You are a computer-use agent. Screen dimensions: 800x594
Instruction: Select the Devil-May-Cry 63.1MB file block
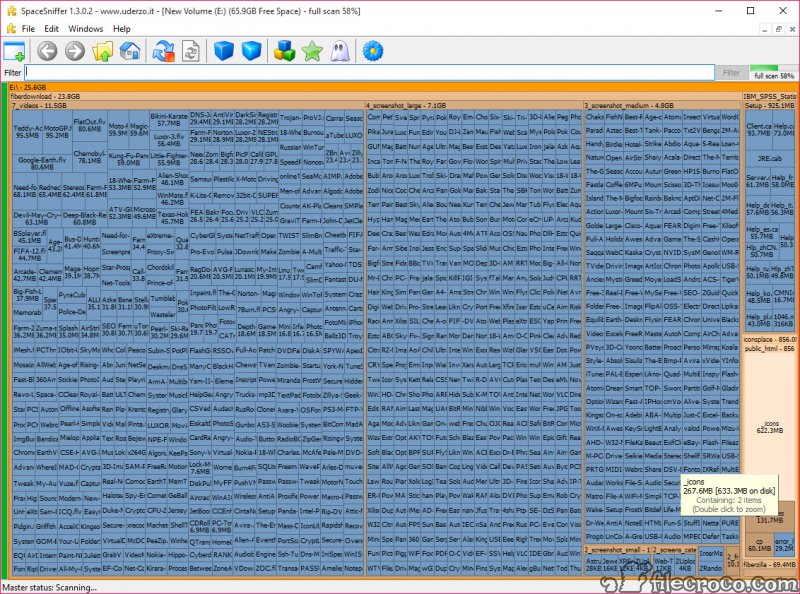pyautogui.click(x=37, y=218)
